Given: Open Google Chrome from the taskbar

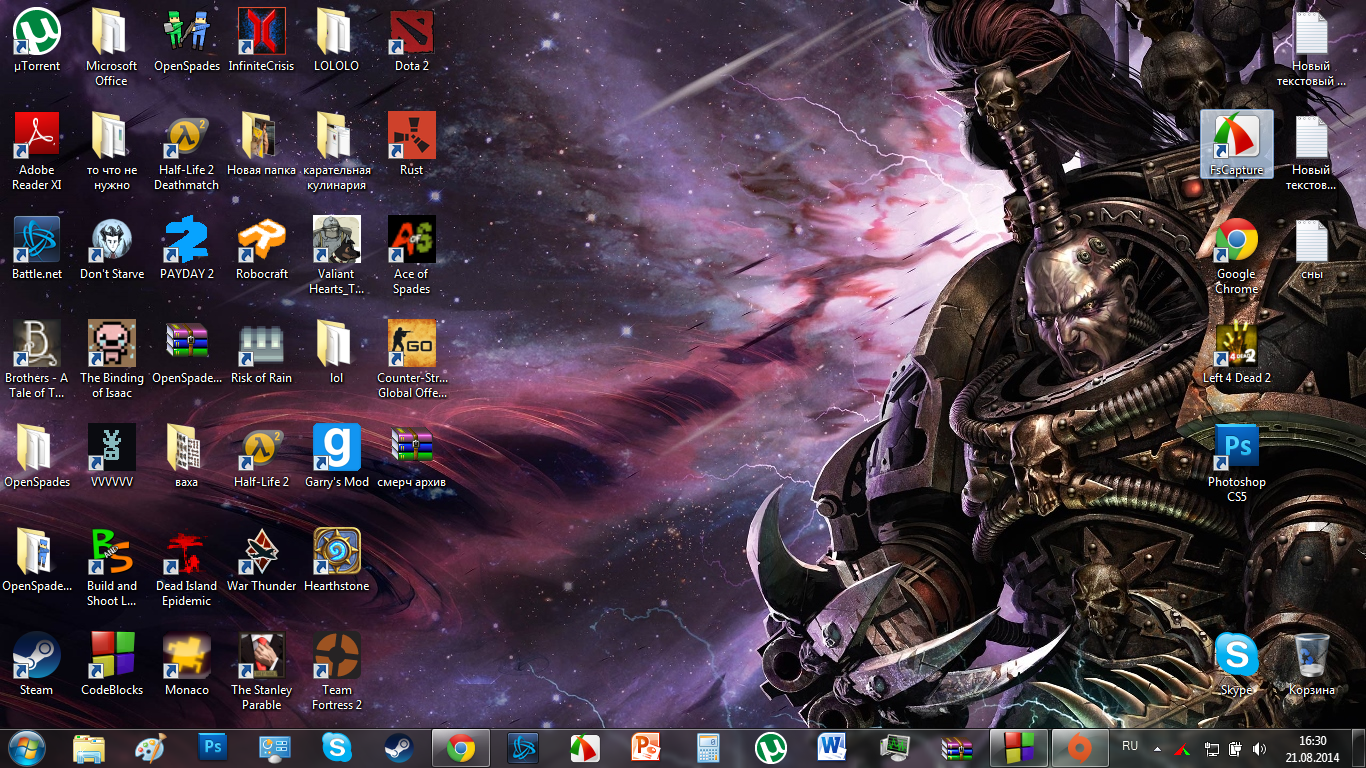Looking at the screenshot, I should pos(460,748).
